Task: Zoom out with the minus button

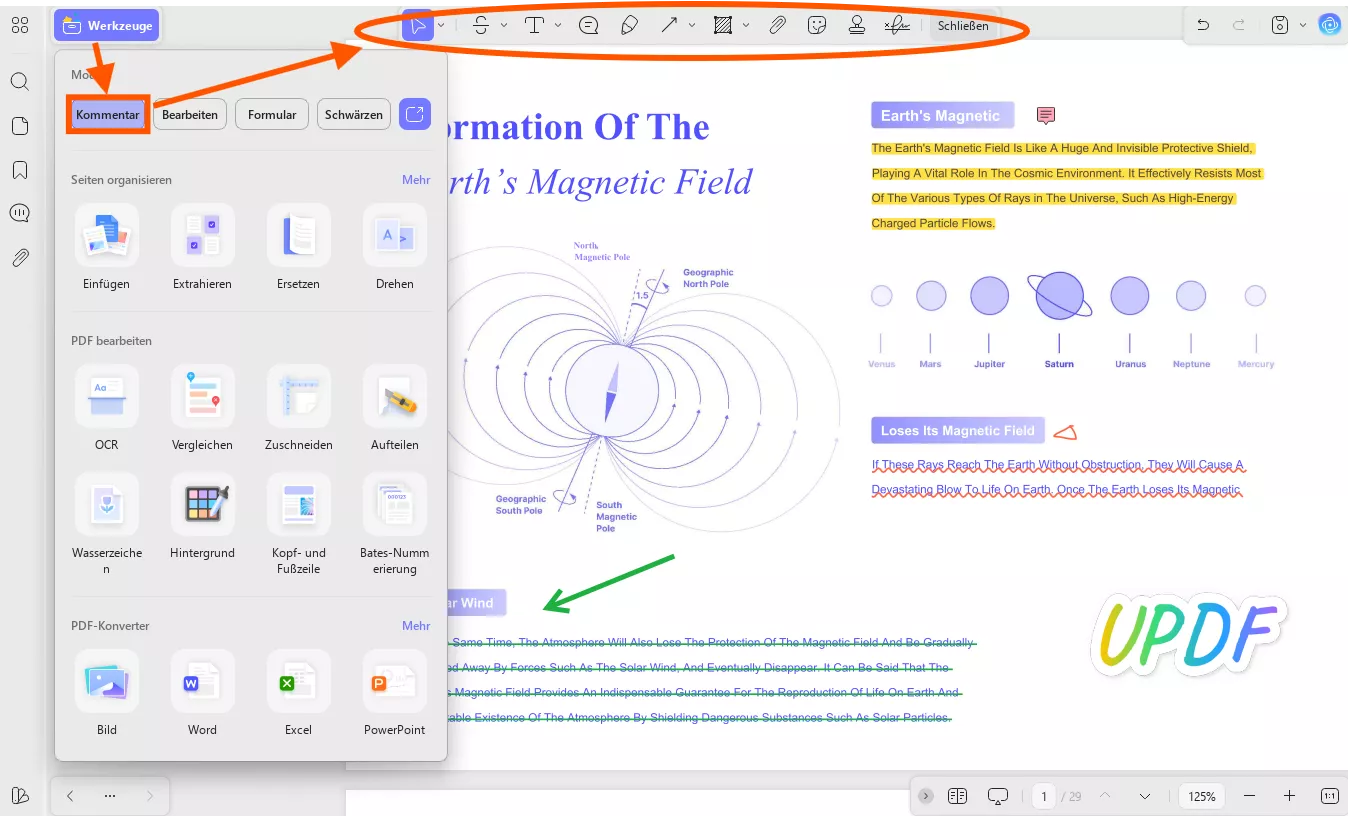Action: click(x=1249, y=796)
